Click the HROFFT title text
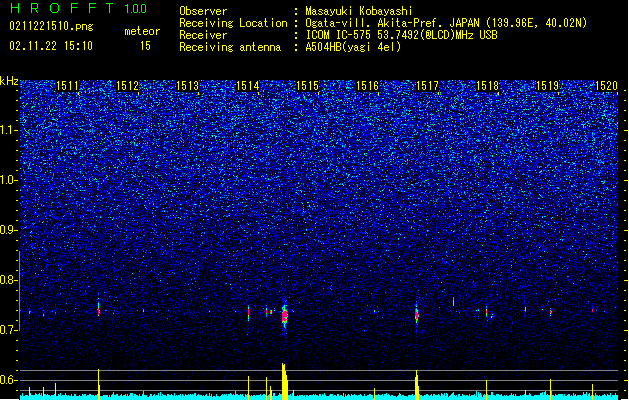 coord(62,8)
